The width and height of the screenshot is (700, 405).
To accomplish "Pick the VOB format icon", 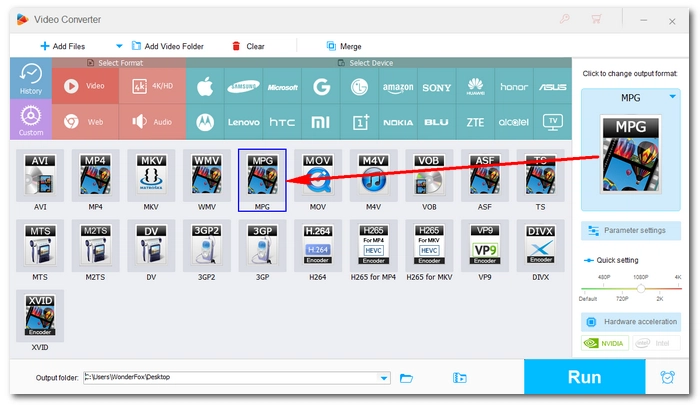I will [x=429, y=175].
